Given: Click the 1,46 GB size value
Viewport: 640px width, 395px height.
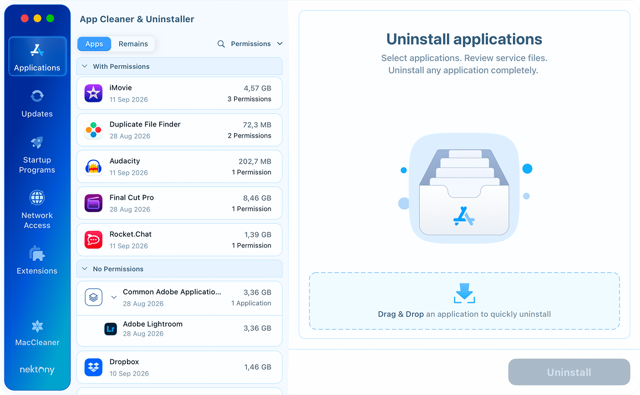Looking at the screenshot, I should (x=258, y=367).
